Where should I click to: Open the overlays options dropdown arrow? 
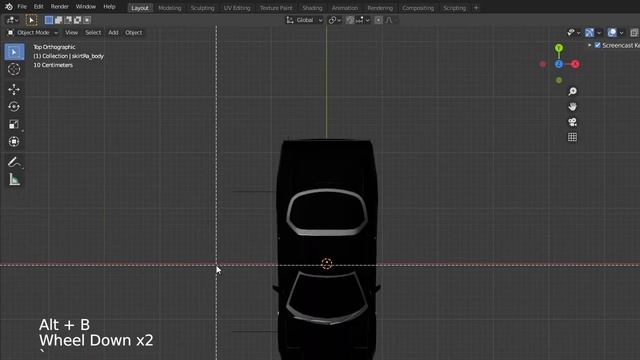tap(622, 33)
